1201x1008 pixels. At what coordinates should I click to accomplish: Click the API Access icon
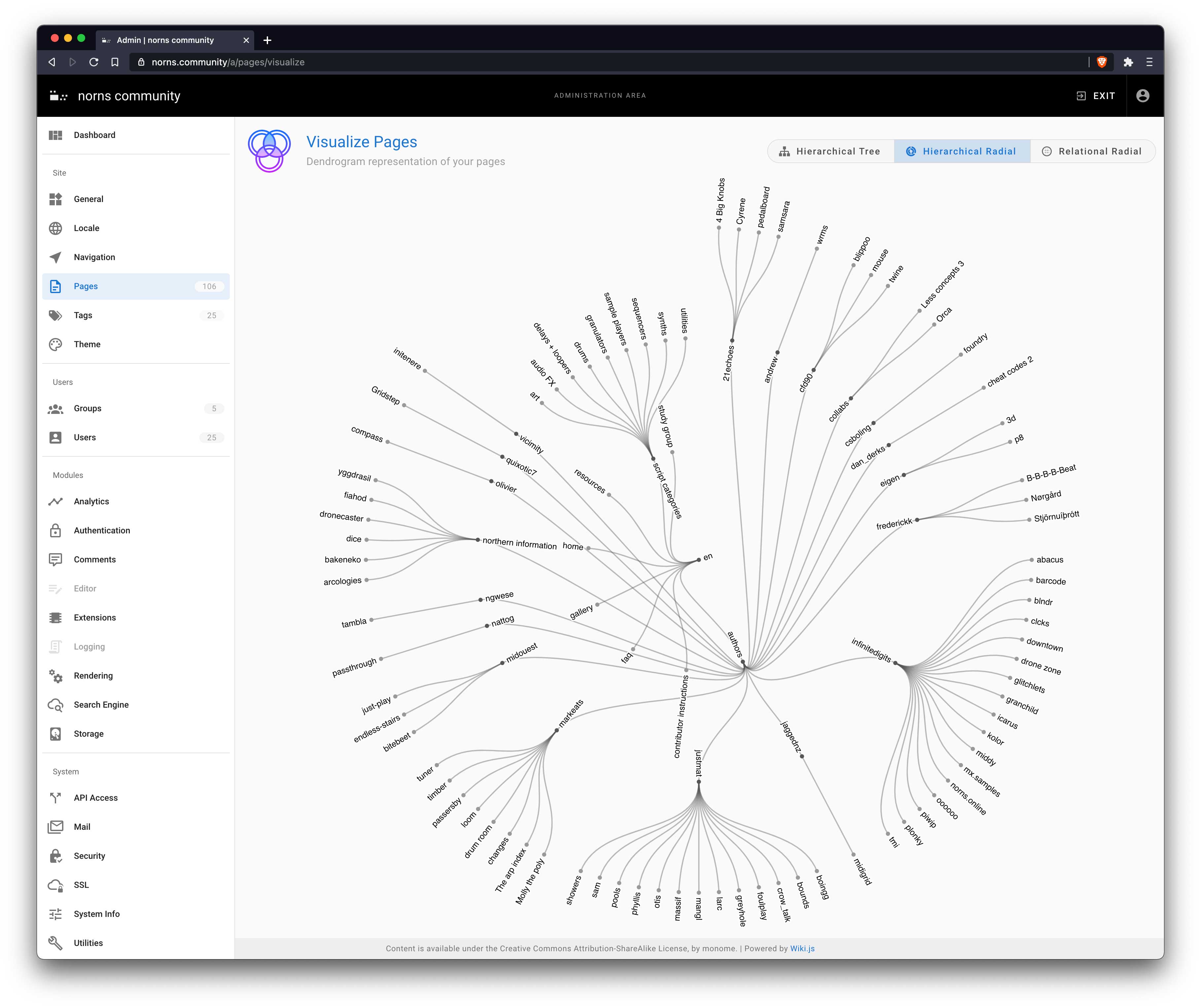coord(55,798)
